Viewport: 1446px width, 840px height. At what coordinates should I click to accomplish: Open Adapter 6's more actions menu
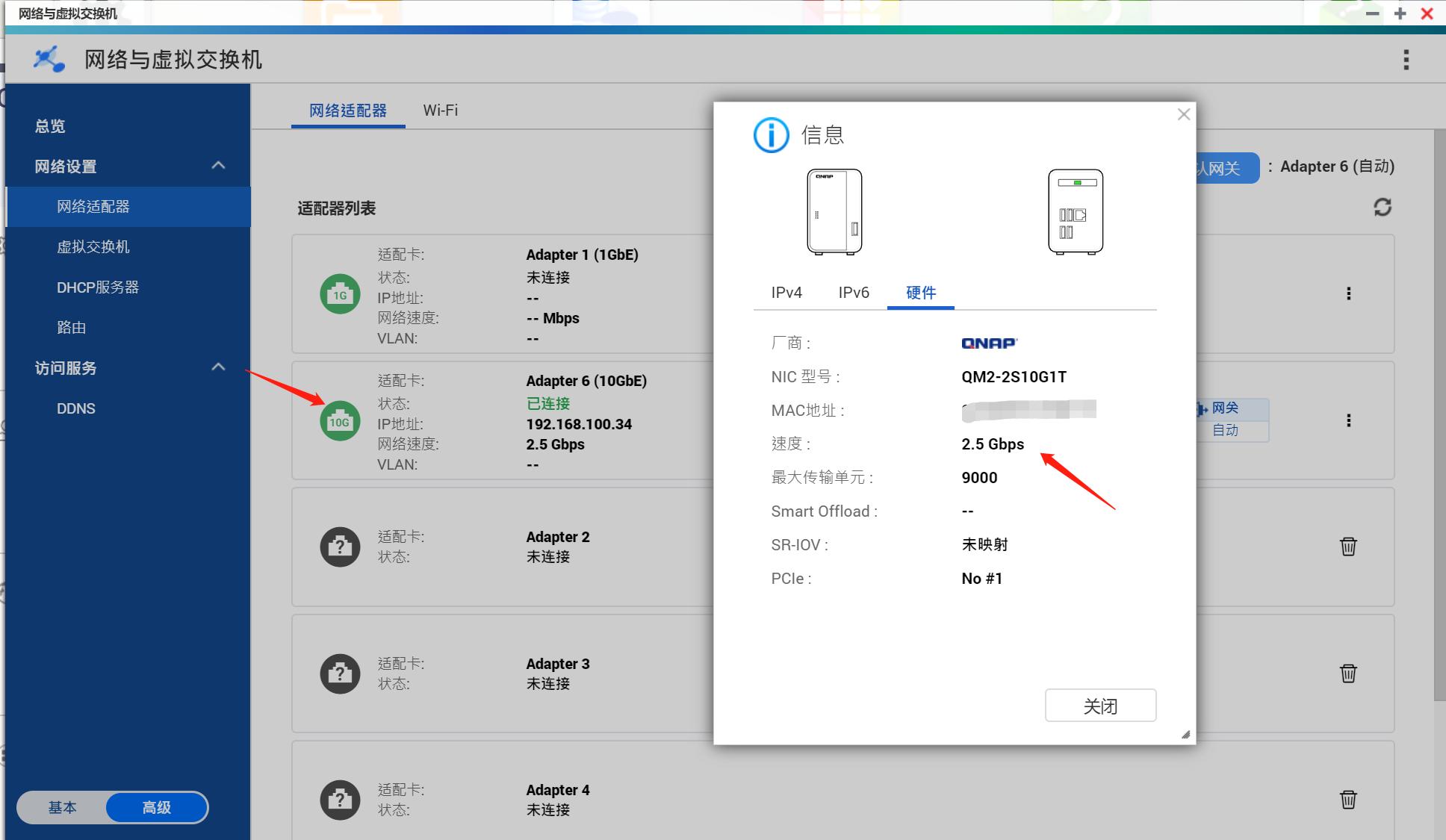1350,420
